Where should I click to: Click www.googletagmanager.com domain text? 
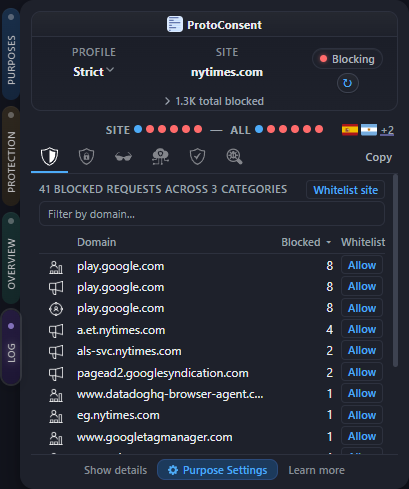[x=155, y=437]
